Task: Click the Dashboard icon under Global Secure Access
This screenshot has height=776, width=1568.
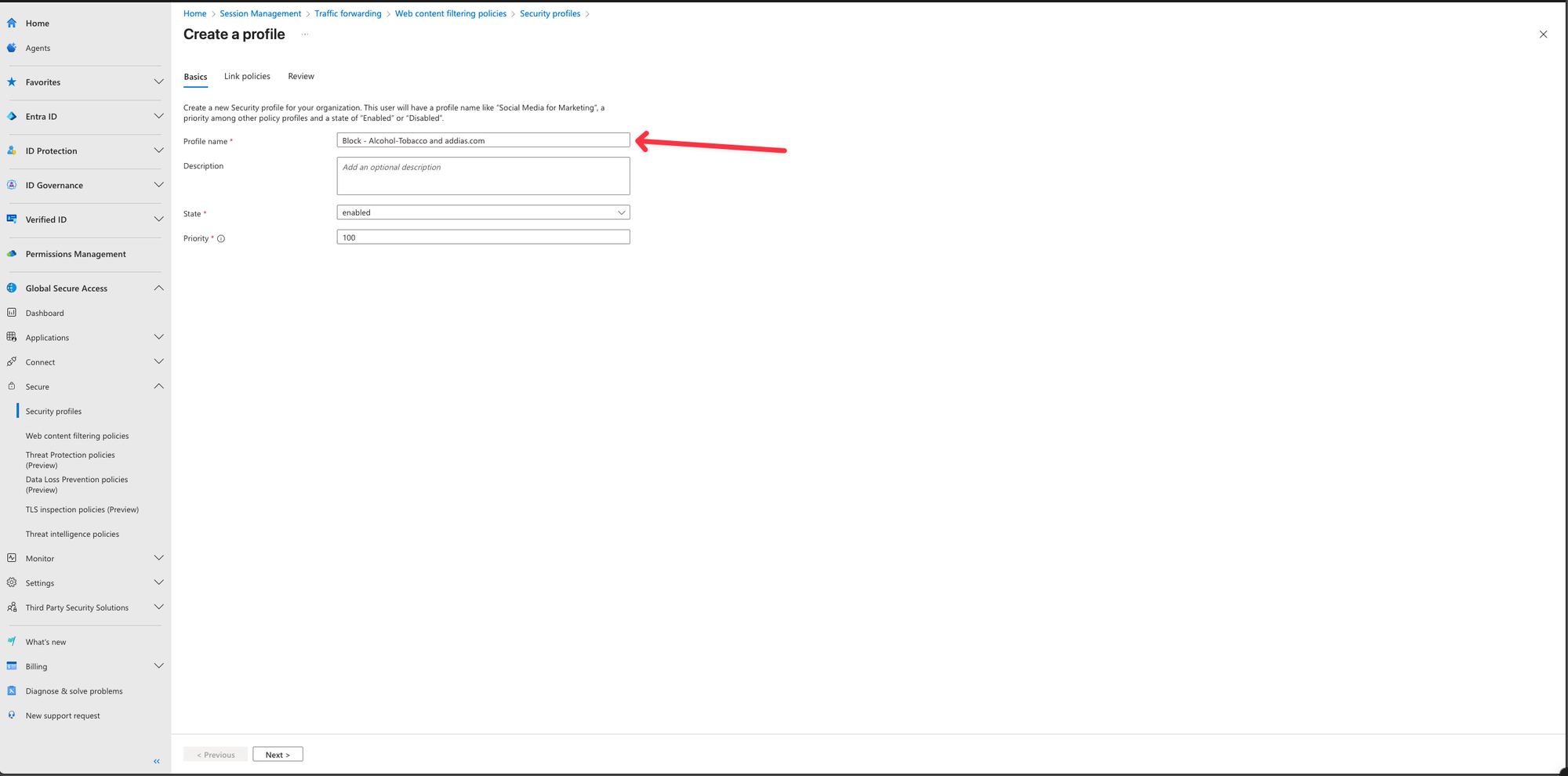Action: pos(12,313)
